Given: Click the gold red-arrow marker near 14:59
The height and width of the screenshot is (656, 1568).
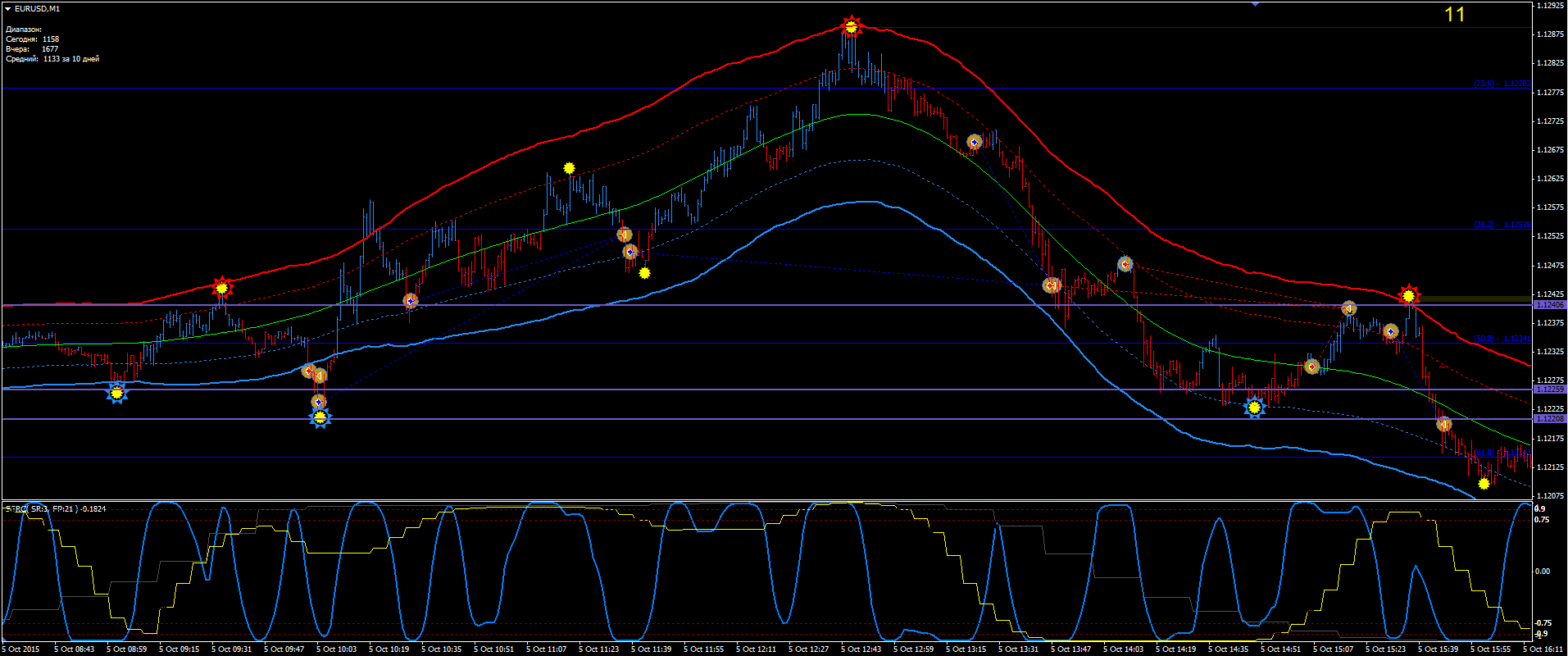Looking at the screenshot, I should tap(1312, 367).
